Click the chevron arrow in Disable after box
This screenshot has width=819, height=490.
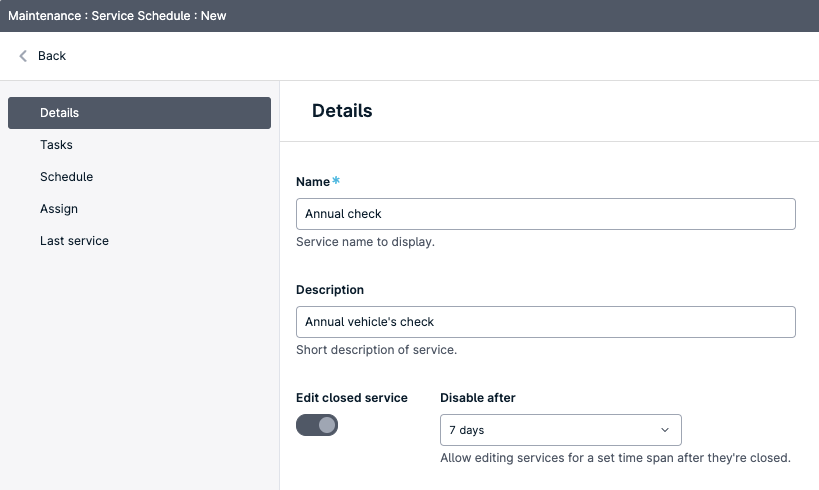tap(665, 430)
